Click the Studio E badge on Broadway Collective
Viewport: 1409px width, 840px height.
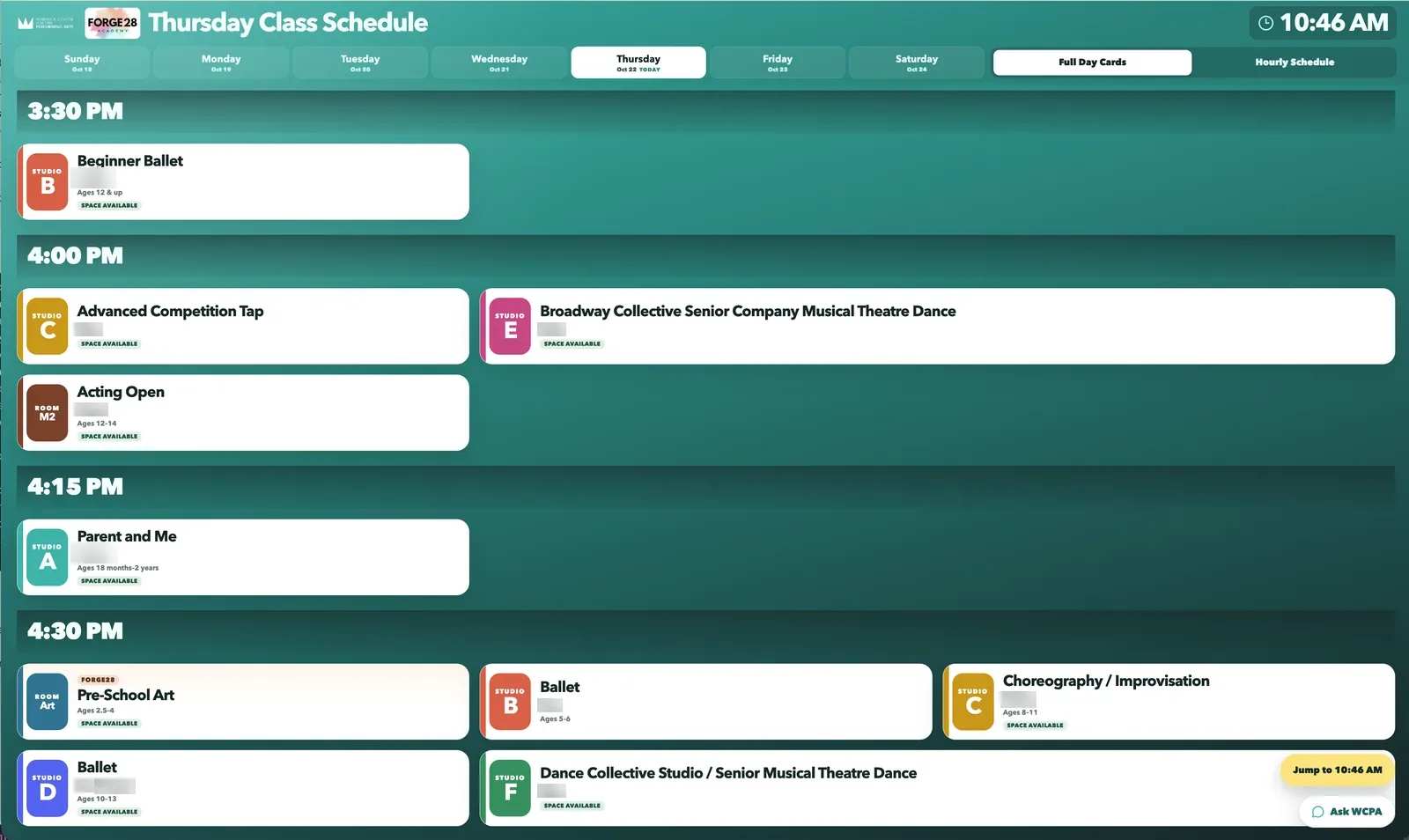[510, 327]
